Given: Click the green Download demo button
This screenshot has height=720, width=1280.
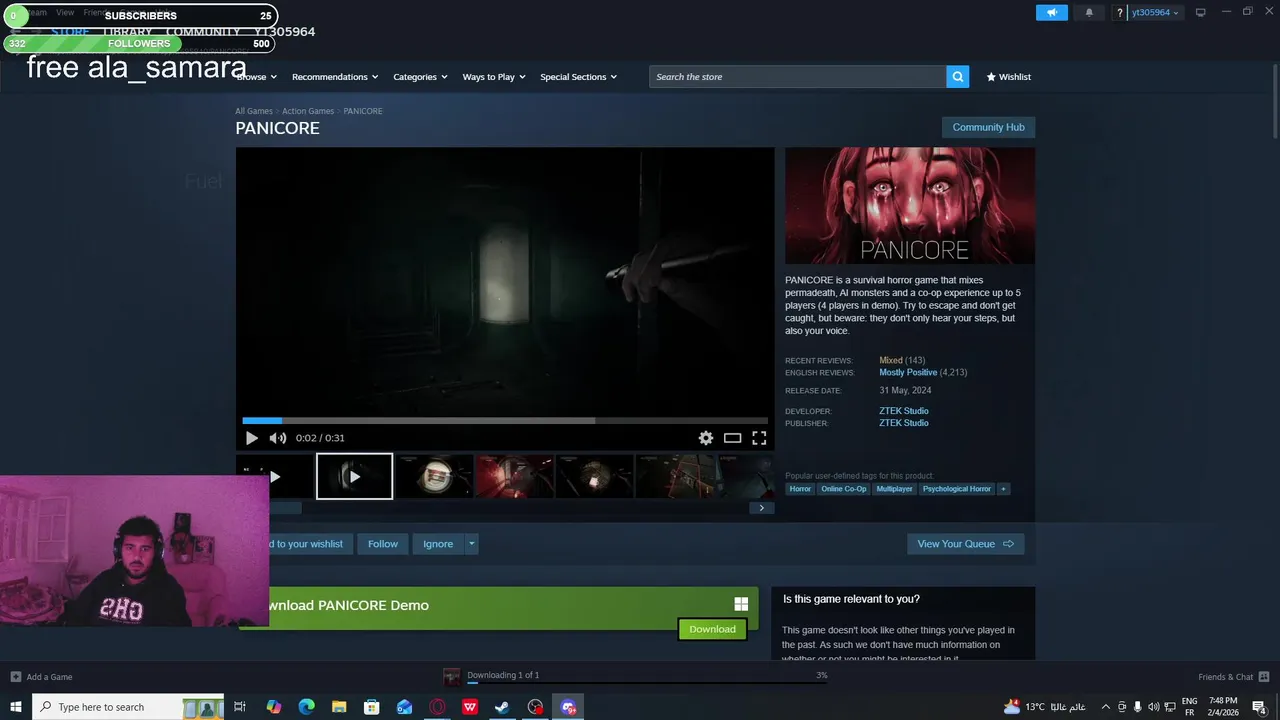Looking at the screenshot, I should (x=712, y=629).
